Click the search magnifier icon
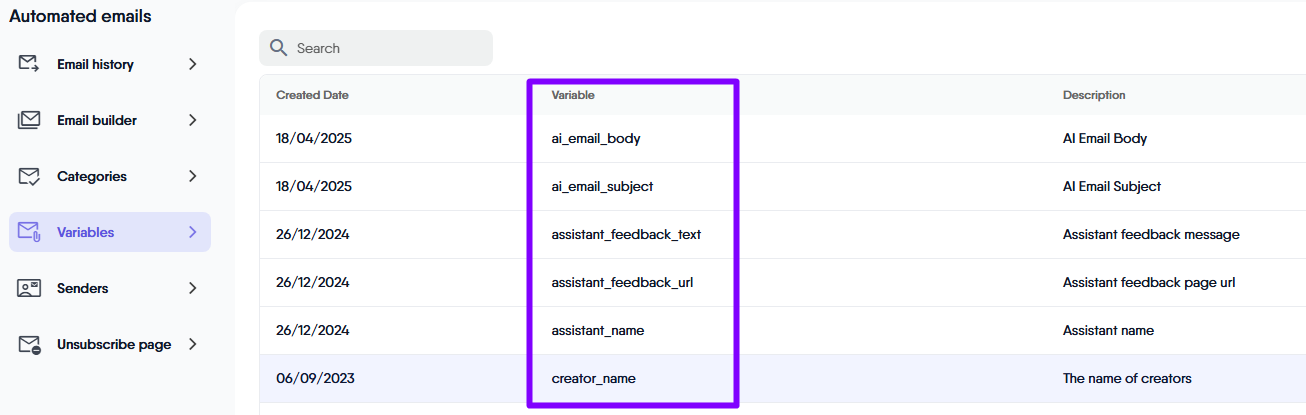Viewport: 1306px width, 415px height. click(279, 48)
